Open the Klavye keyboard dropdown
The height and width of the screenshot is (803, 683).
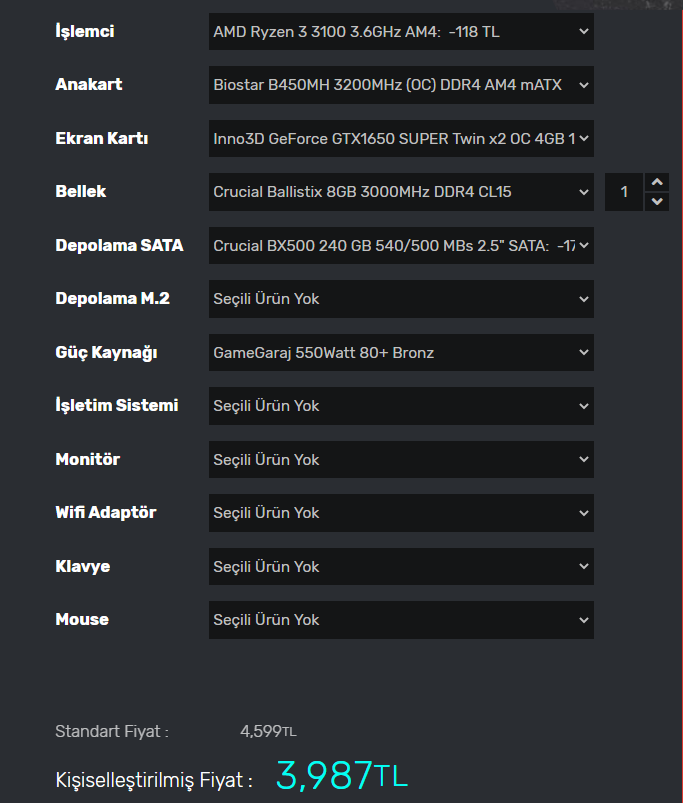[401, 566]
